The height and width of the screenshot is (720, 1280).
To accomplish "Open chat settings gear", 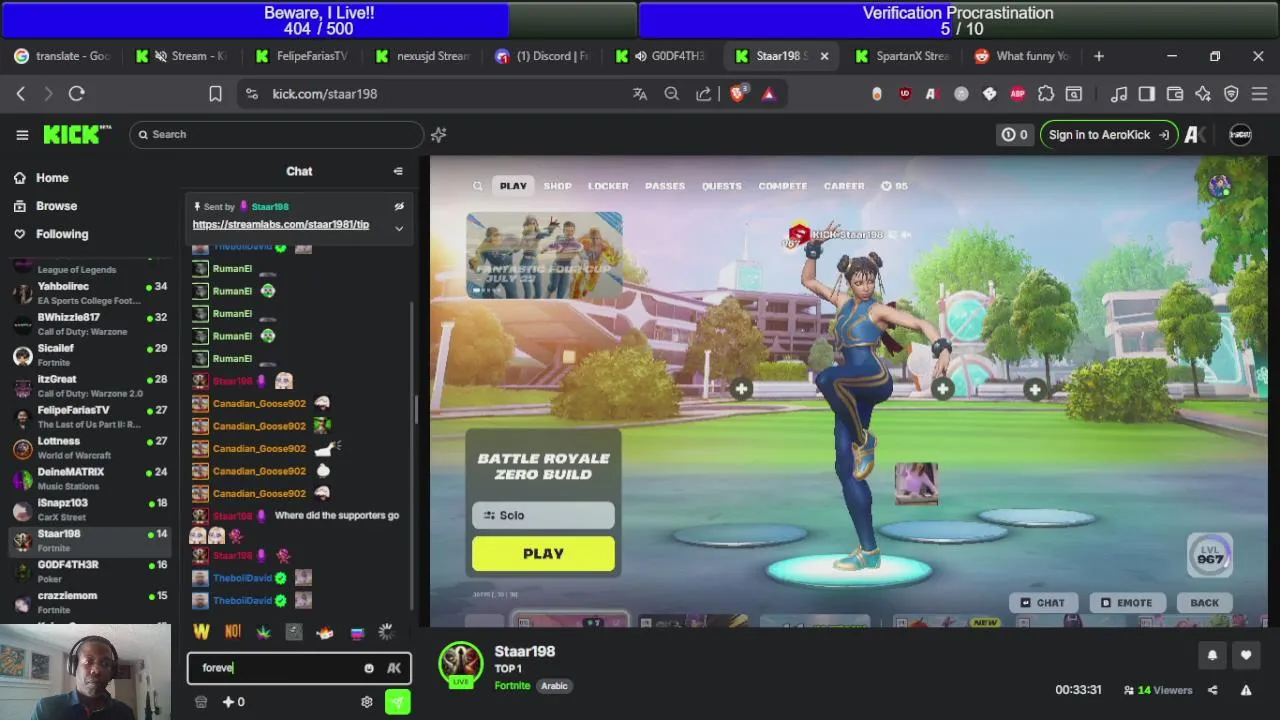I will click(367, 702).
